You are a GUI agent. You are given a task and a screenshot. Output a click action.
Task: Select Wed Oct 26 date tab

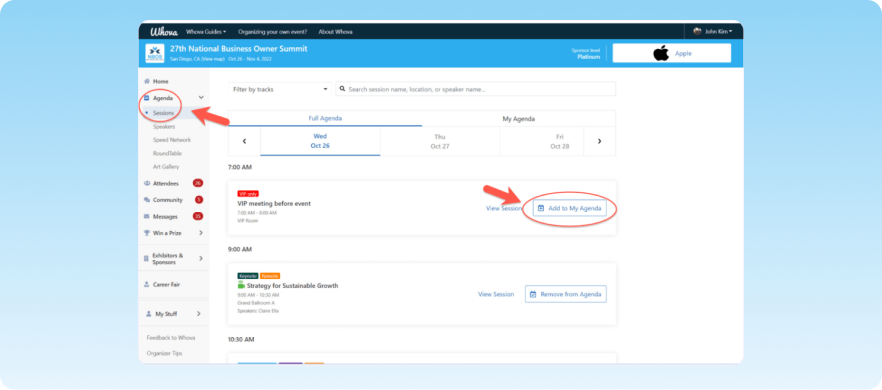coord(320,141)
